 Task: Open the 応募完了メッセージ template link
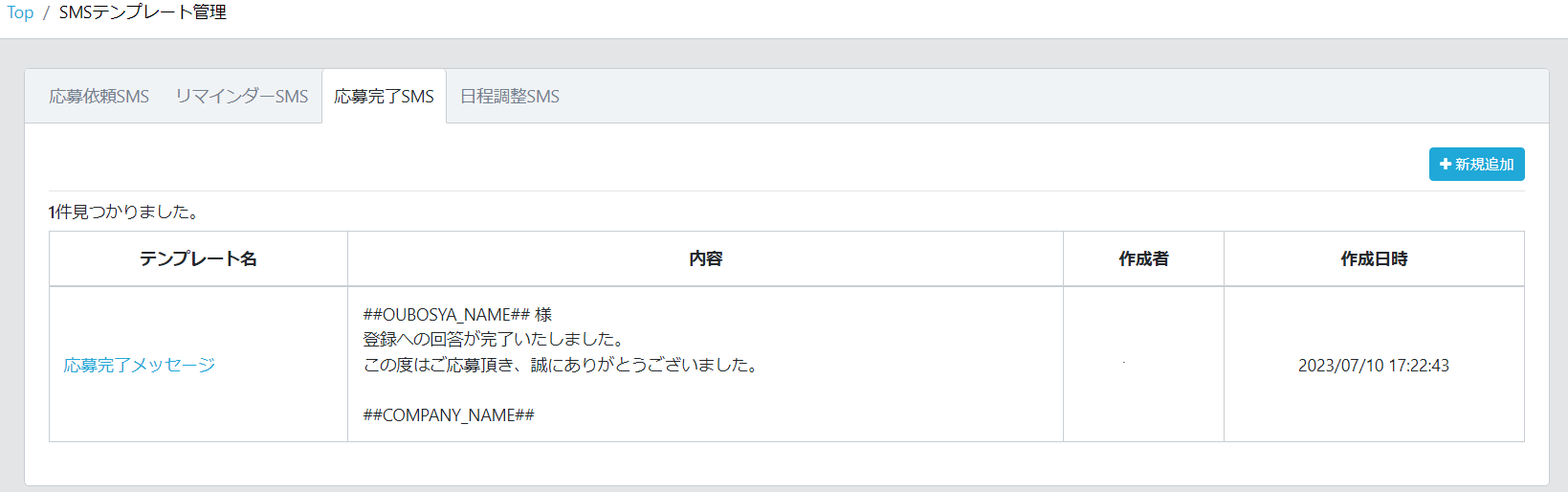140,365
